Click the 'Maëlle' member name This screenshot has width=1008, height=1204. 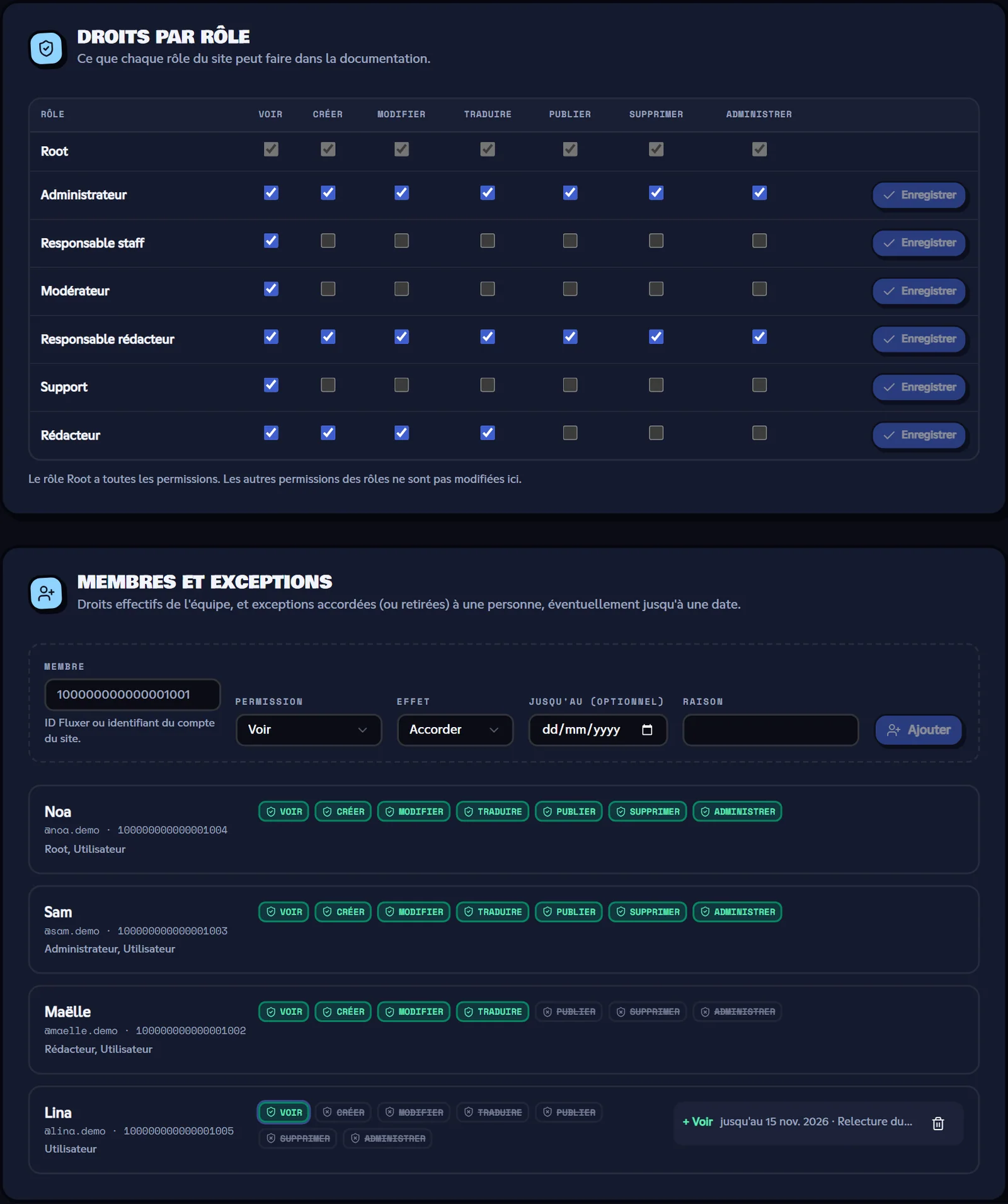[x=67, y=1012]
